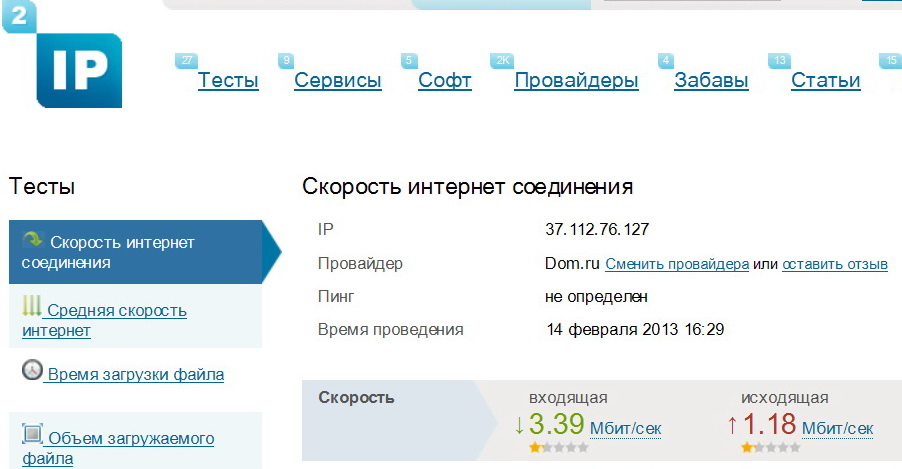Click the Время проведения label

[391, 330]
